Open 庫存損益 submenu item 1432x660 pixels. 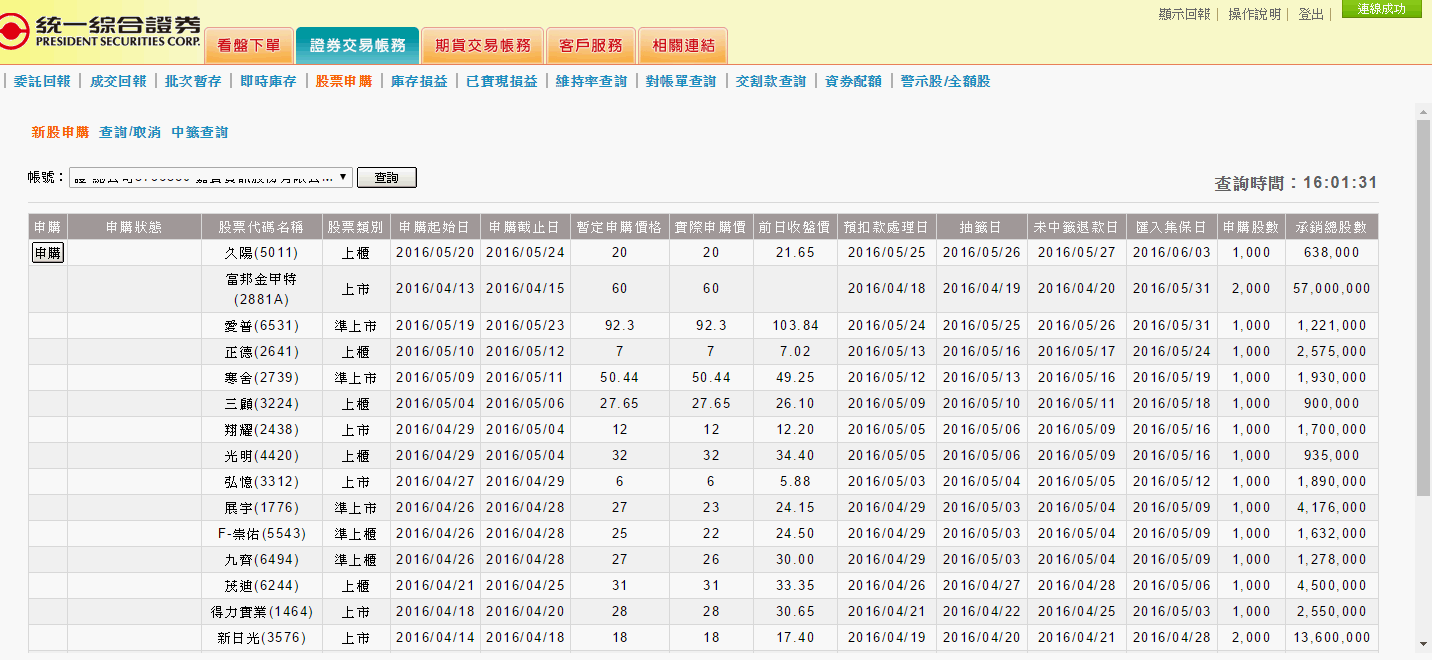pos(419,82)
